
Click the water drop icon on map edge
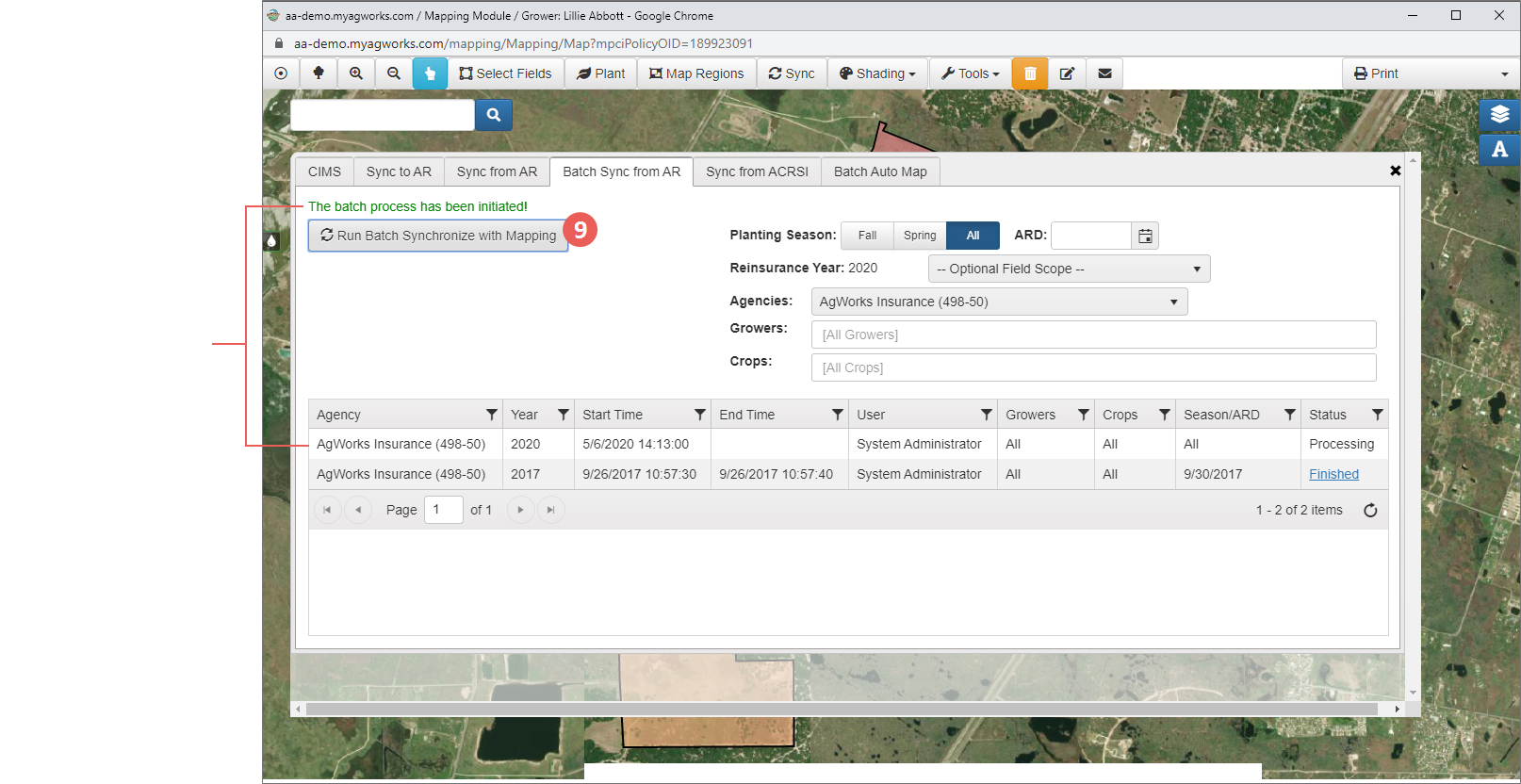click(x=271, y=241)
